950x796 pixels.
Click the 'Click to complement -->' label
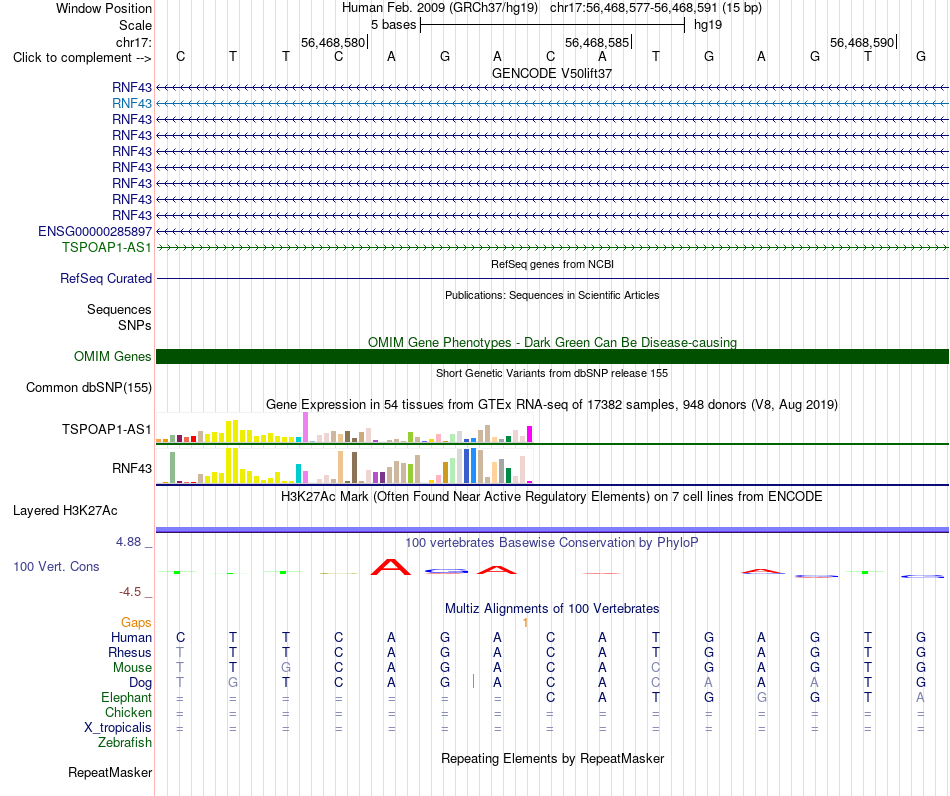(x=82, y=58)
